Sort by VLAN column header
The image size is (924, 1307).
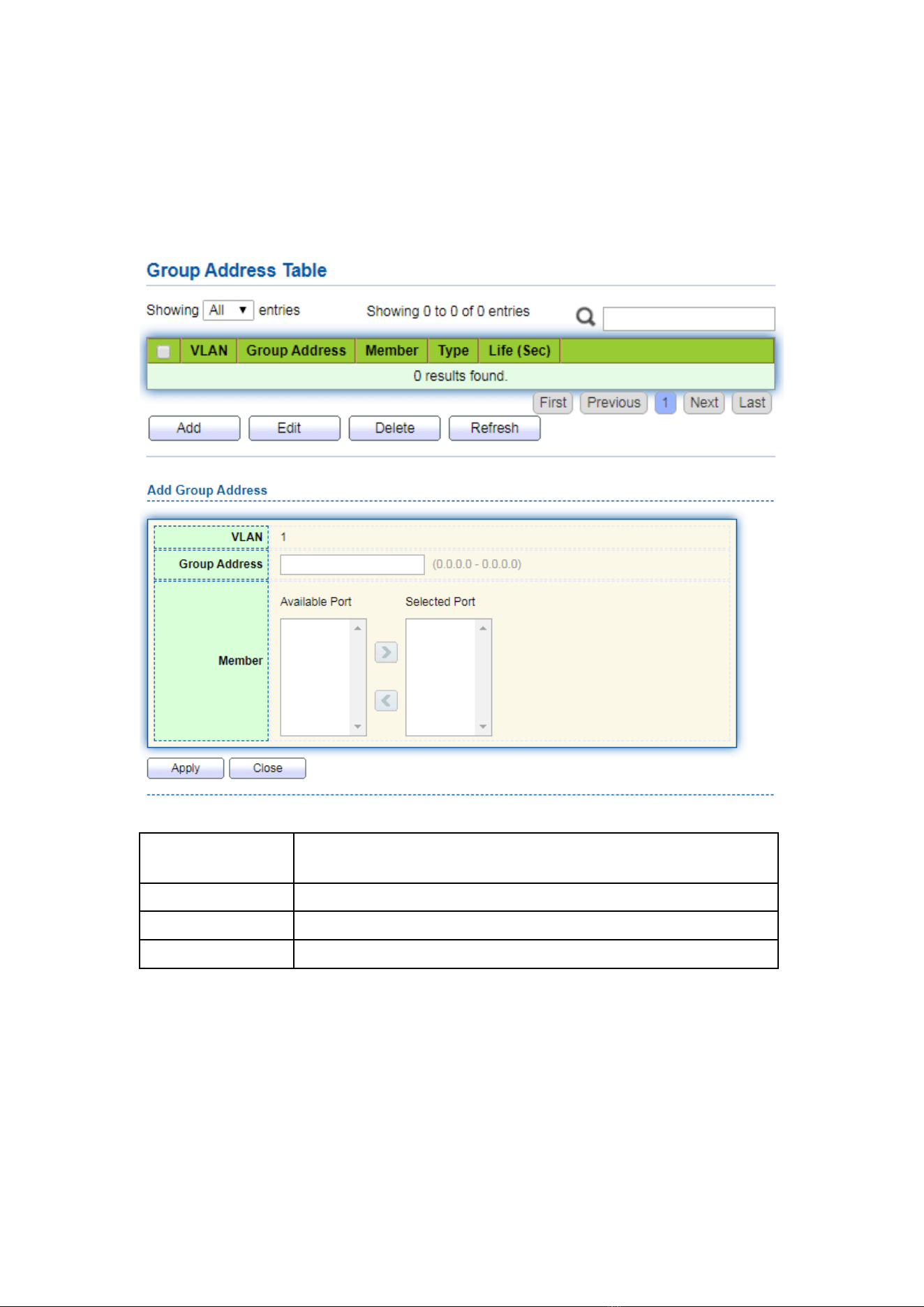[209, 350]
